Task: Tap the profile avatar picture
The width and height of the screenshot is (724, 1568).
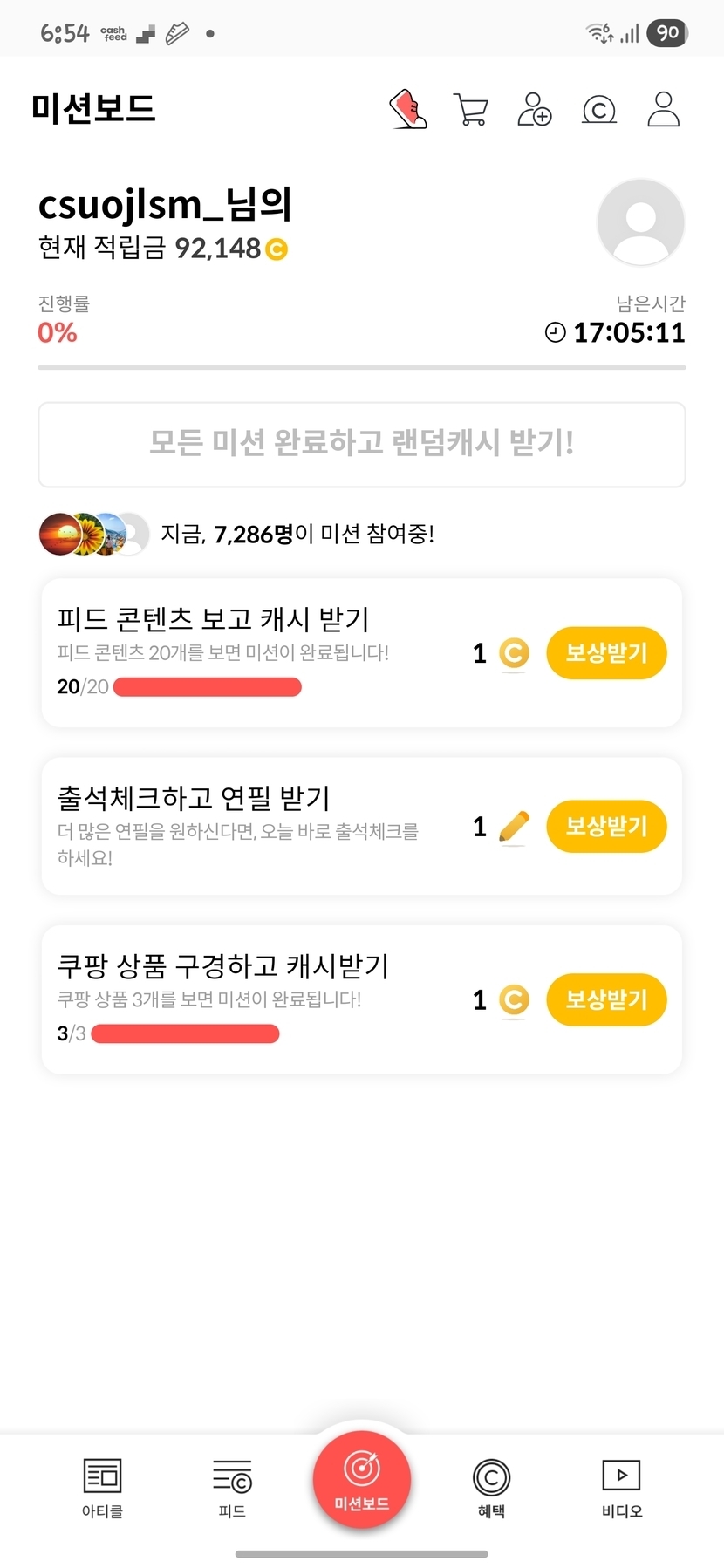Action: tap(641, 222)
